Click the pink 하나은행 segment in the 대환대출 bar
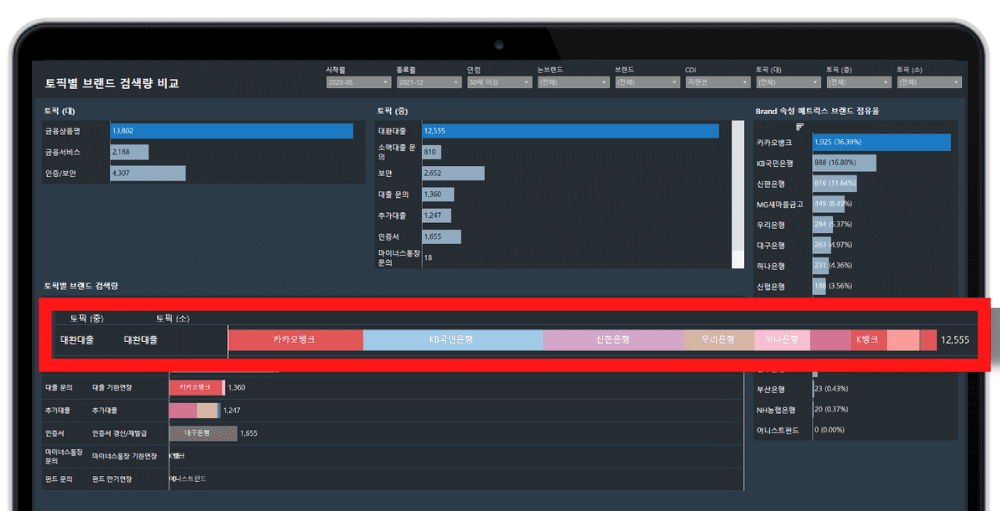 (x=783, y=340)
